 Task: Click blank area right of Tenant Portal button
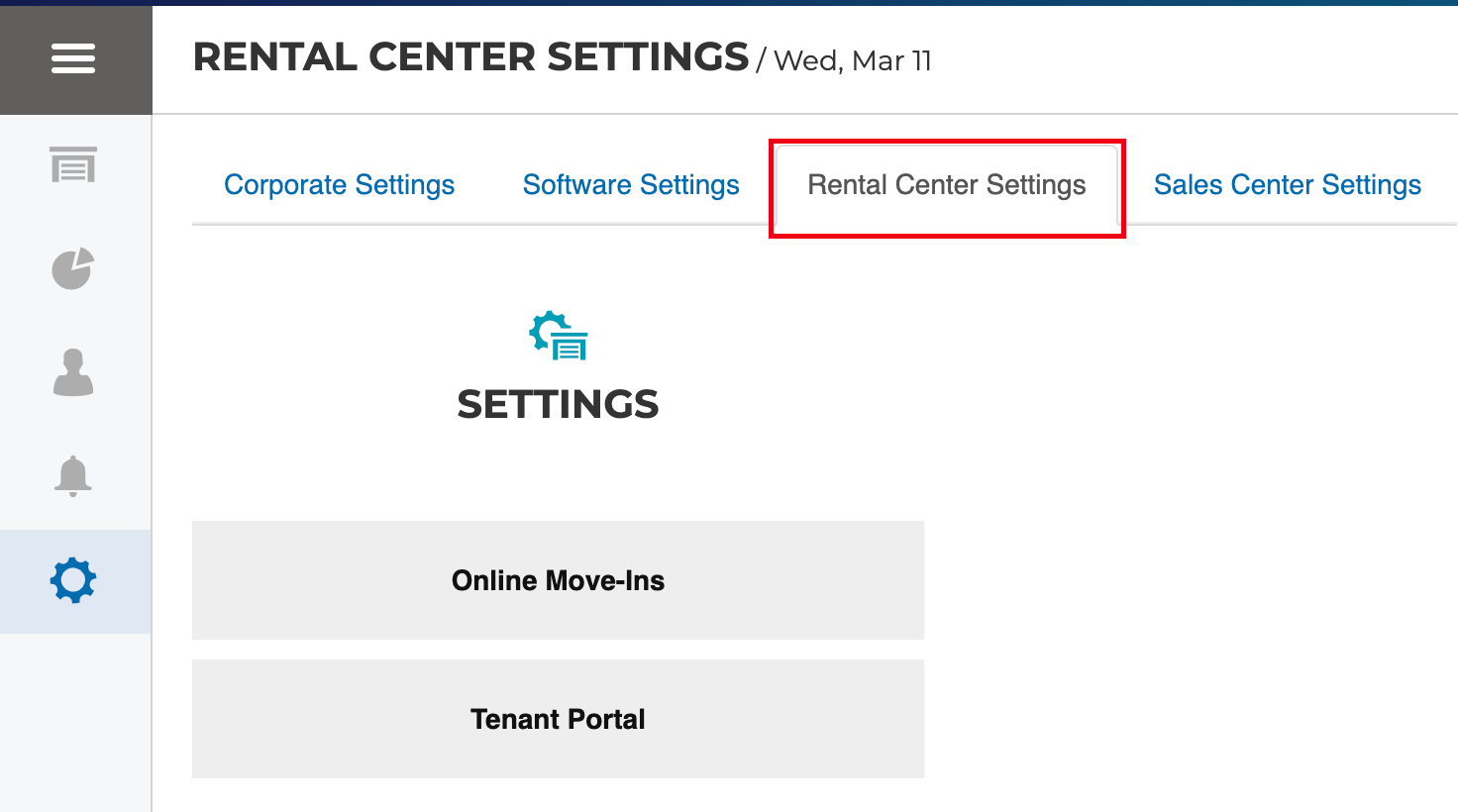pos(1189,719)
